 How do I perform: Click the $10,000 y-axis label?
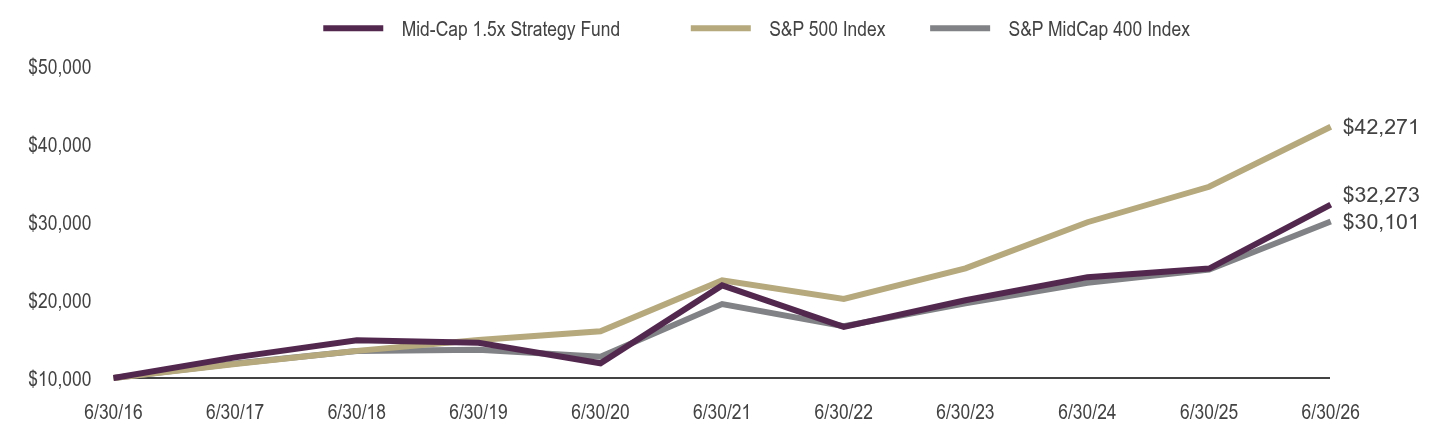pos(62,379)
